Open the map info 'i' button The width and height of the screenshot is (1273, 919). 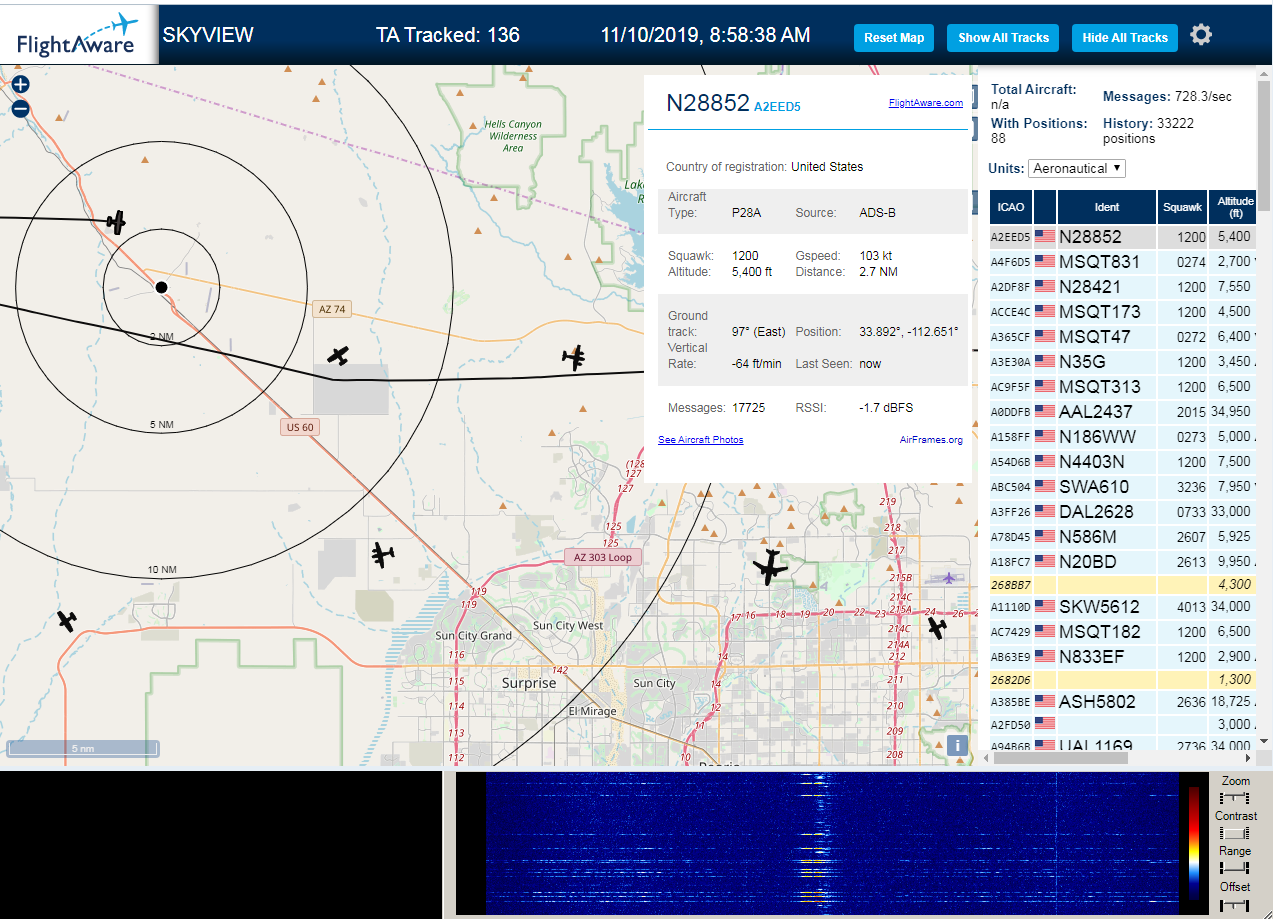point(957,745)
